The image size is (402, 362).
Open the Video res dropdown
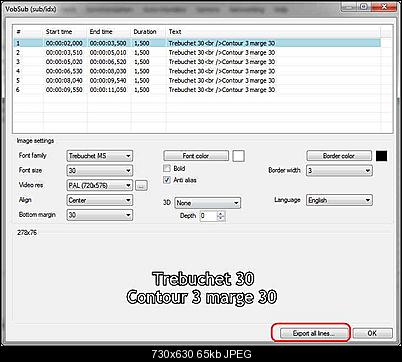point(100,185)
